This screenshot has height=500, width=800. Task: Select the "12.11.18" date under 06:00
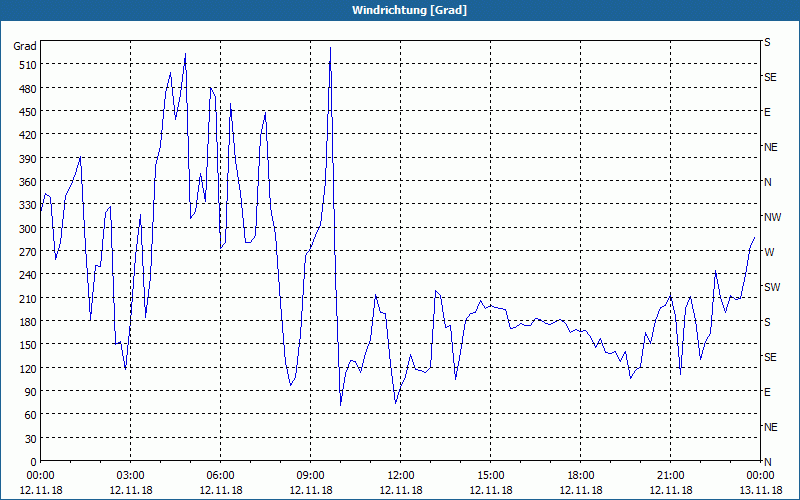point(220,490)
